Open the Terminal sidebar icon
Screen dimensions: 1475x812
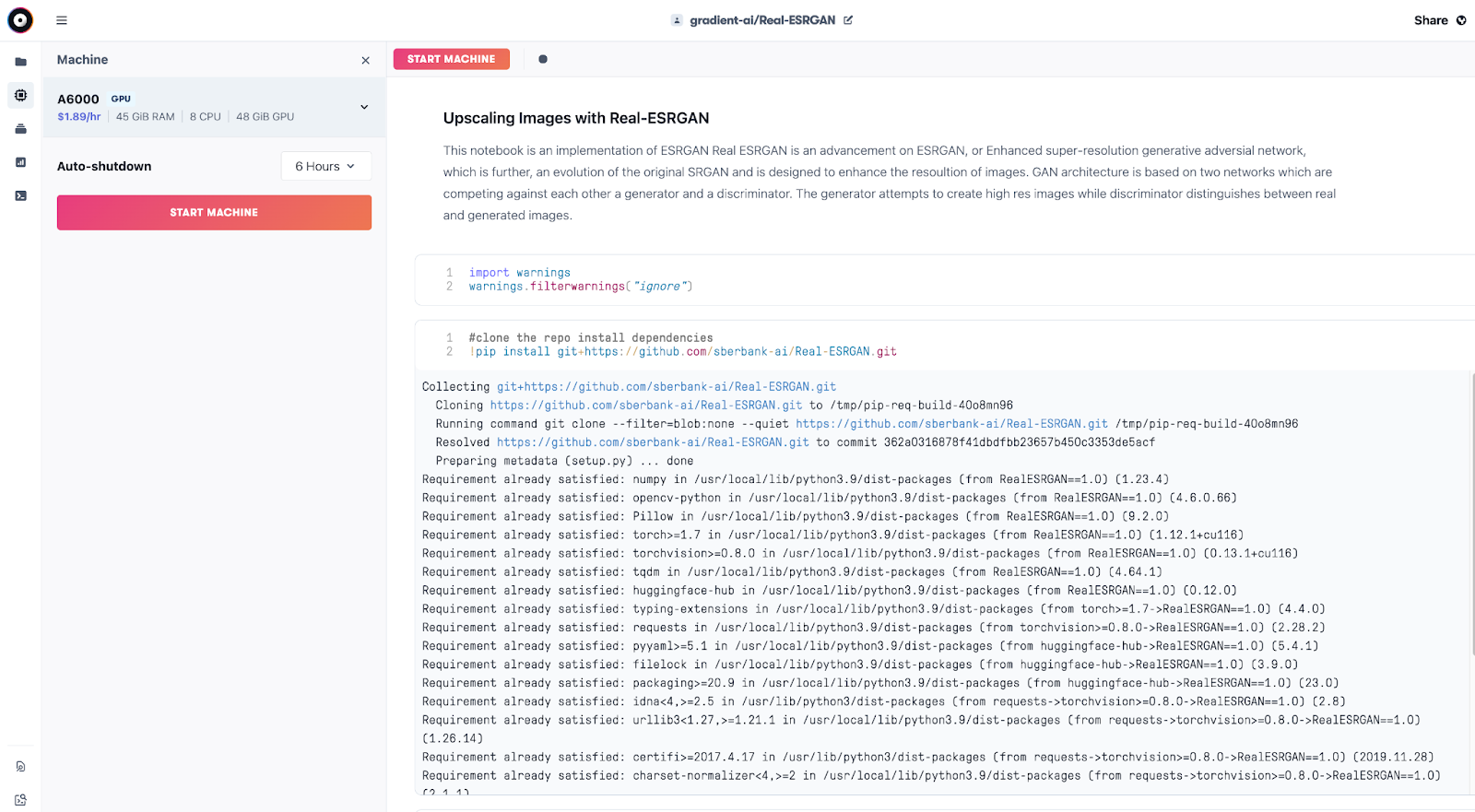coord(20,195)
